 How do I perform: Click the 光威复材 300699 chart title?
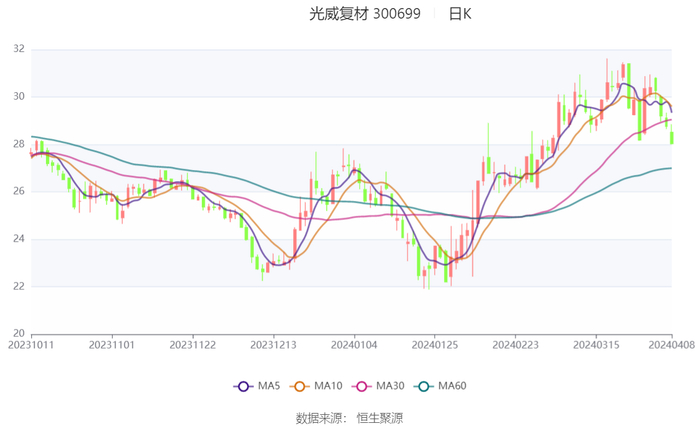click(365, 14)
